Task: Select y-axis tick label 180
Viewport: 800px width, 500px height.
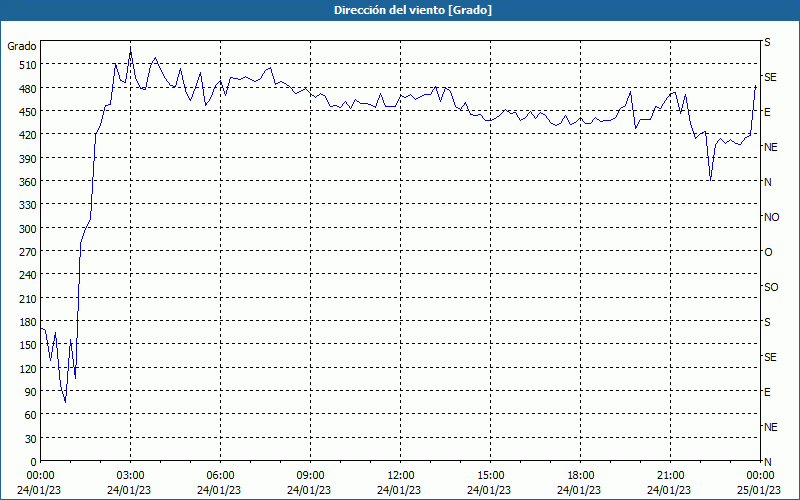Action: tap(28, 322)
